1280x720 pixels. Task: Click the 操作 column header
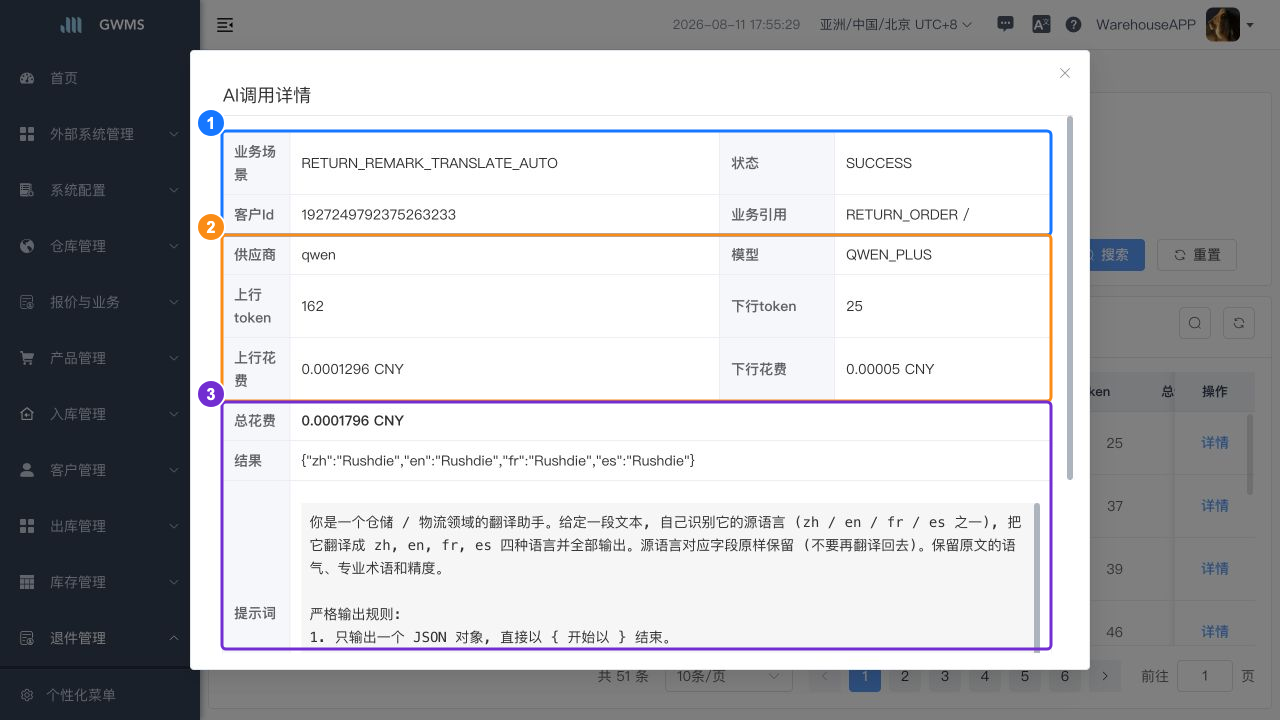pos(1215,392)
